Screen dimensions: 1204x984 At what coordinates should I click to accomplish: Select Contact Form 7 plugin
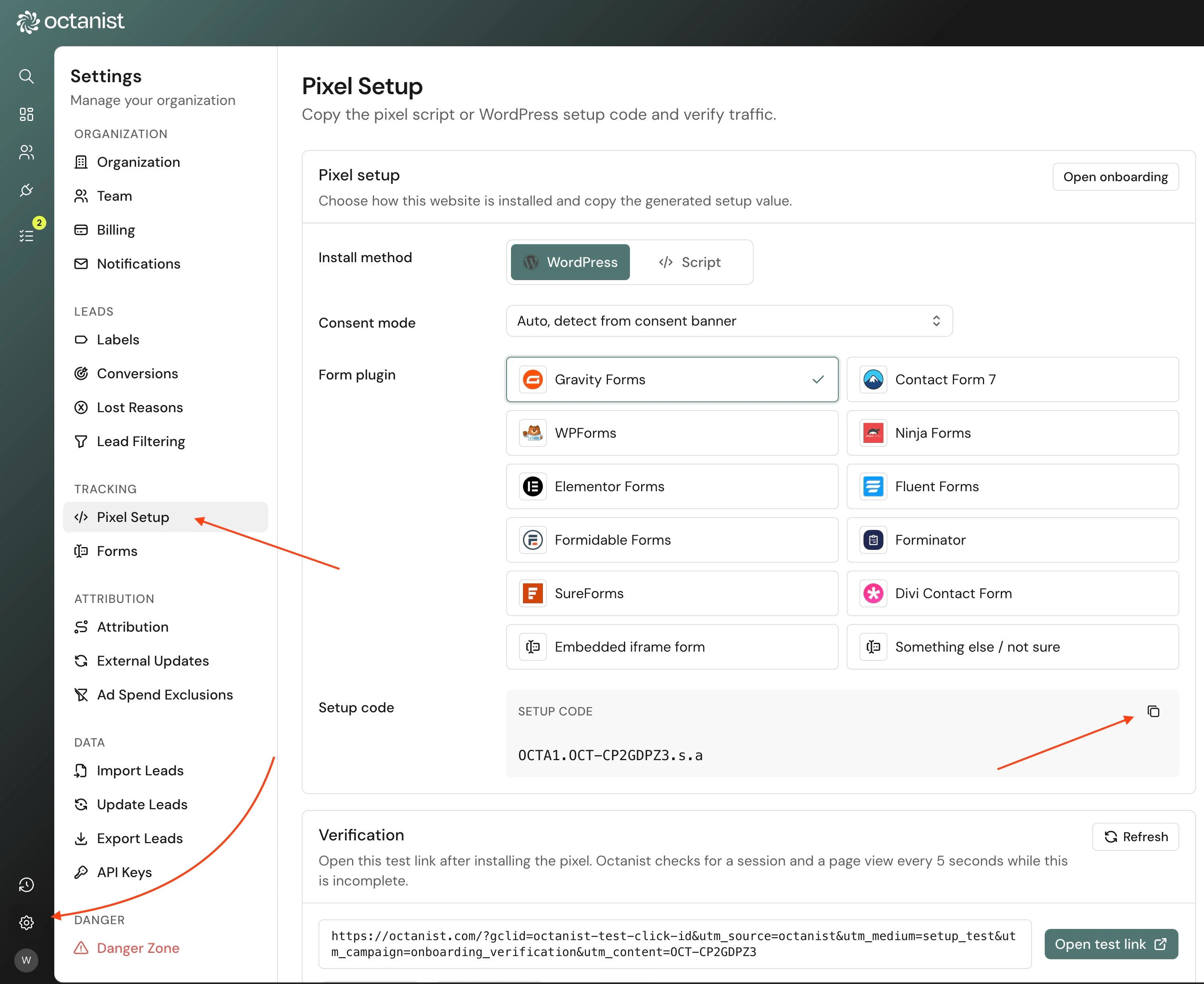[1012, 379]
